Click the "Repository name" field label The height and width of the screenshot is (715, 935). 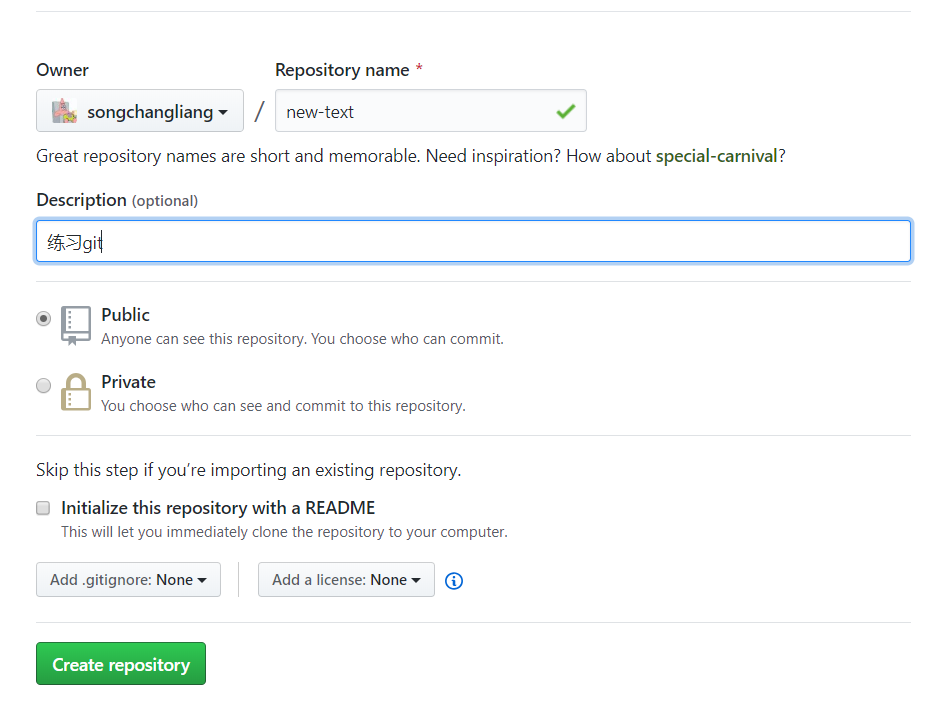tap(342, 70)
